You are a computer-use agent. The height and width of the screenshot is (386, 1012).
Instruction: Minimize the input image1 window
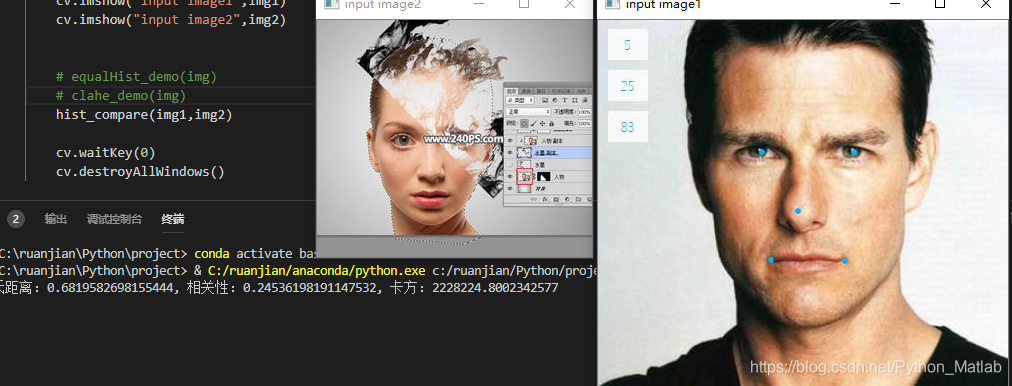894,4
